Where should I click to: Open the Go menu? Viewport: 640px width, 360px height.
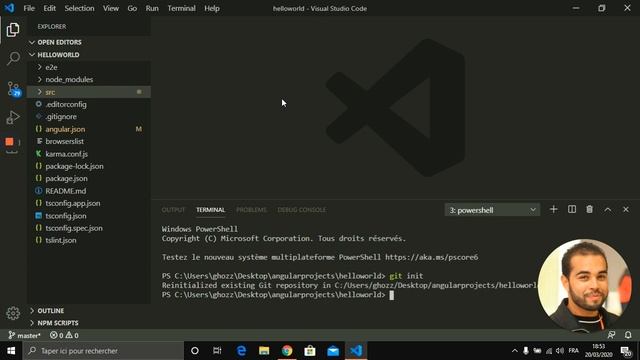(132, 8)
